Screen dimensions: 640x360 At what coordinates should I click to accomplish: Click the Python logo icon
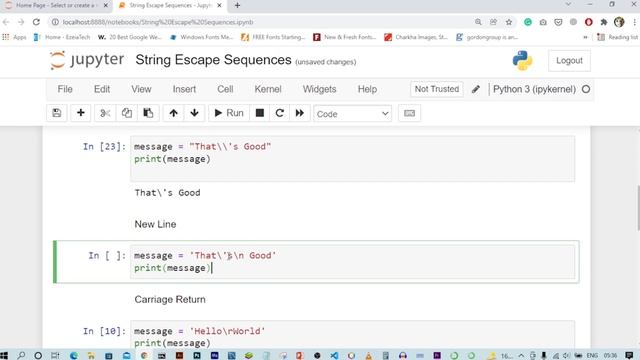[x=522, y=60]
